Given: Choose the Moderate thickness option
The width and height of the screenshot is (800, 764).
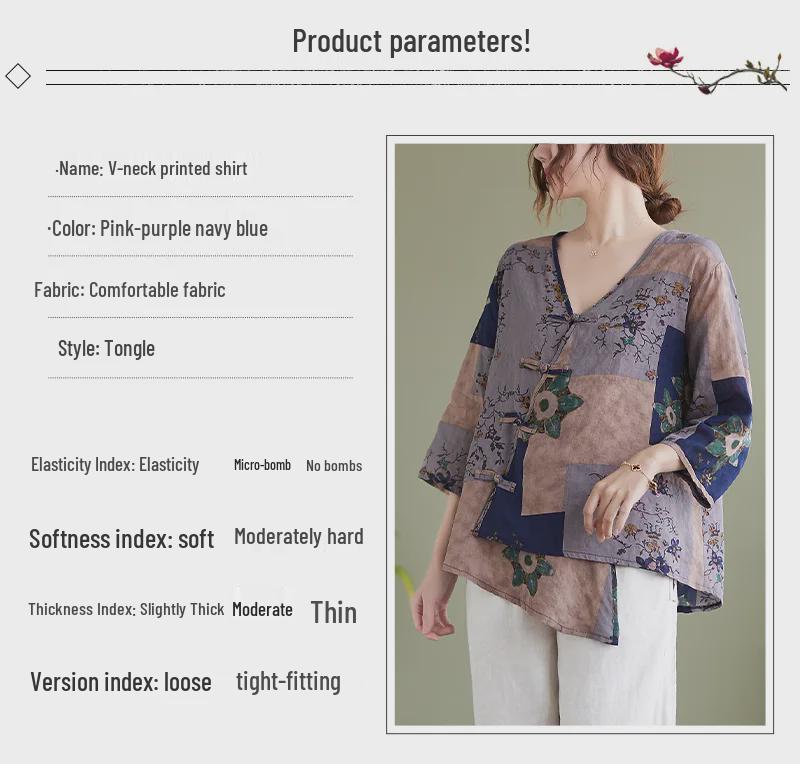Looking at the screenshot, I should click(262, 609).
